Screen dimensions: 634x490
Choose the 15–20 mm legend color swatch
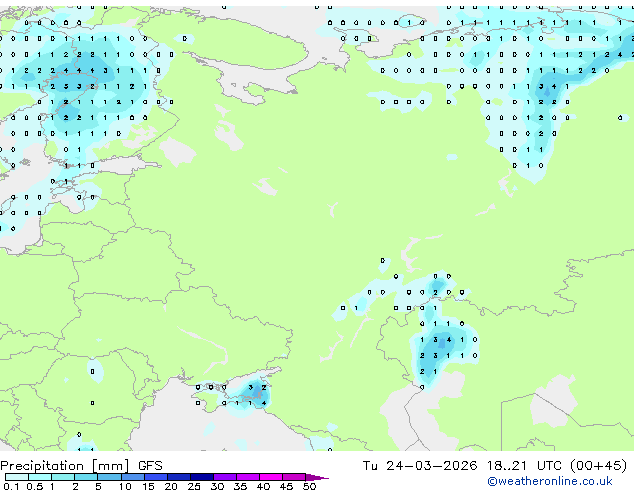pyautogui.click(x=155, y=477)
